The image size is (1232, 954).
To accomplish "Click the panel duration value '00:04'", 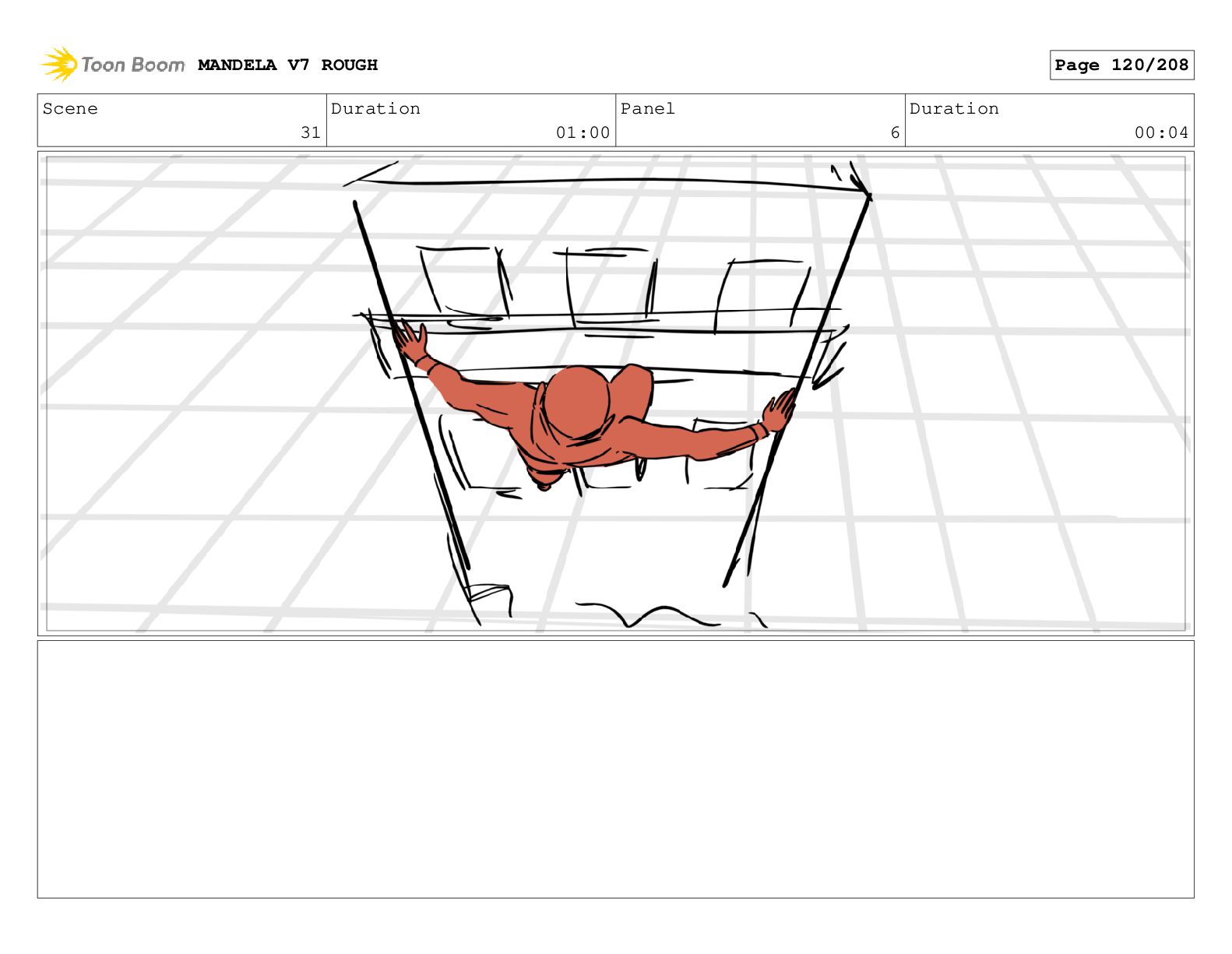I will point(1161,133).
